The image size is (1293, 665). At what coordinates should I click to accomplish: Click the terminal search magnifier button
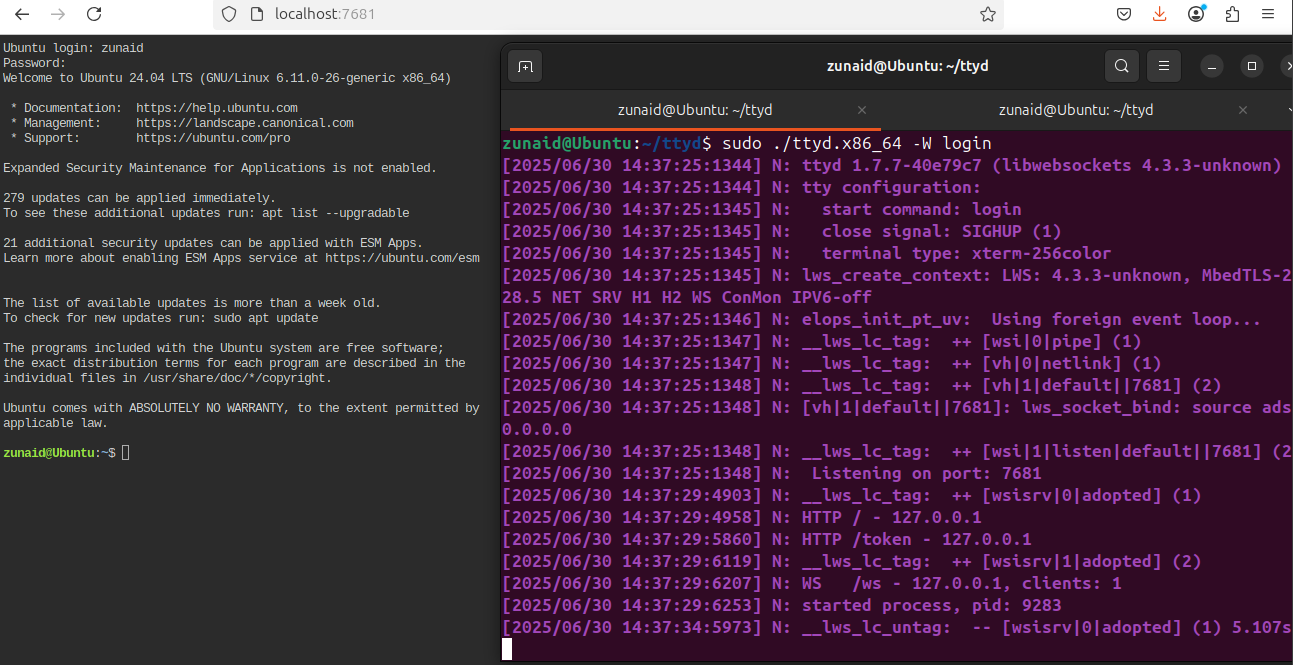coord(1122,66)
